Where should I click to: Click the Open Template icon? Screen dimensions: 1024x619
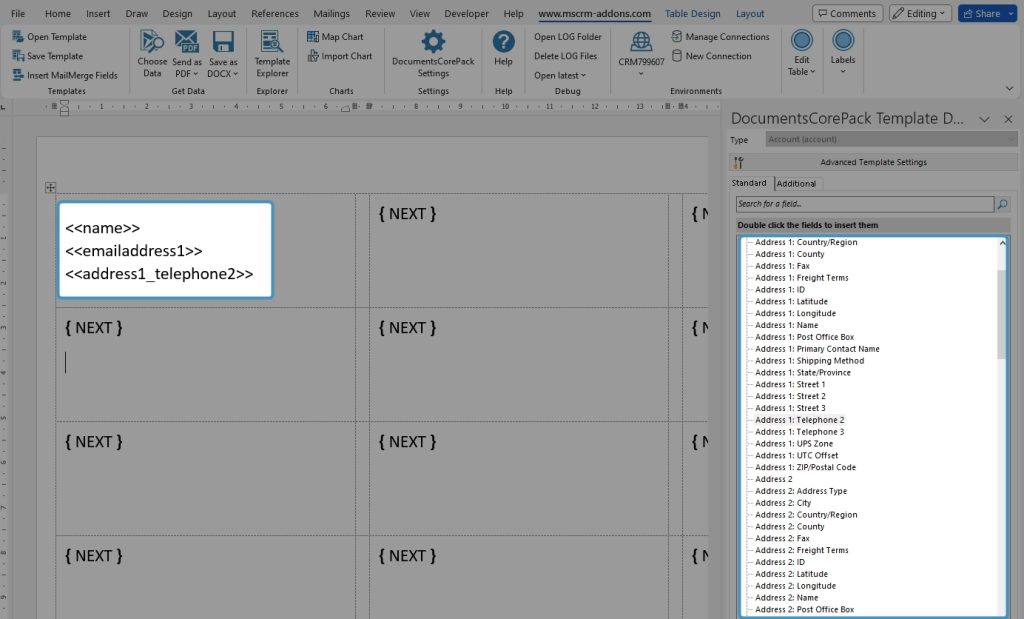(18, 37)
